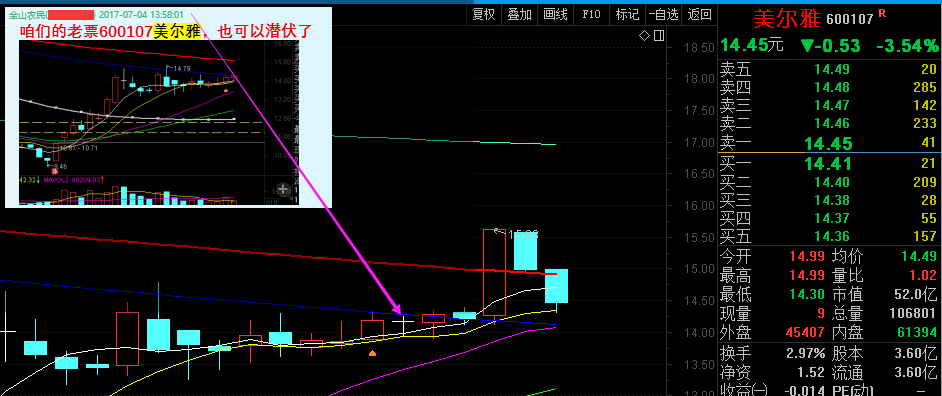Remove stock via -自选 button
The width and height of the screenshot is (942, 396).
[x=664, y=15]
